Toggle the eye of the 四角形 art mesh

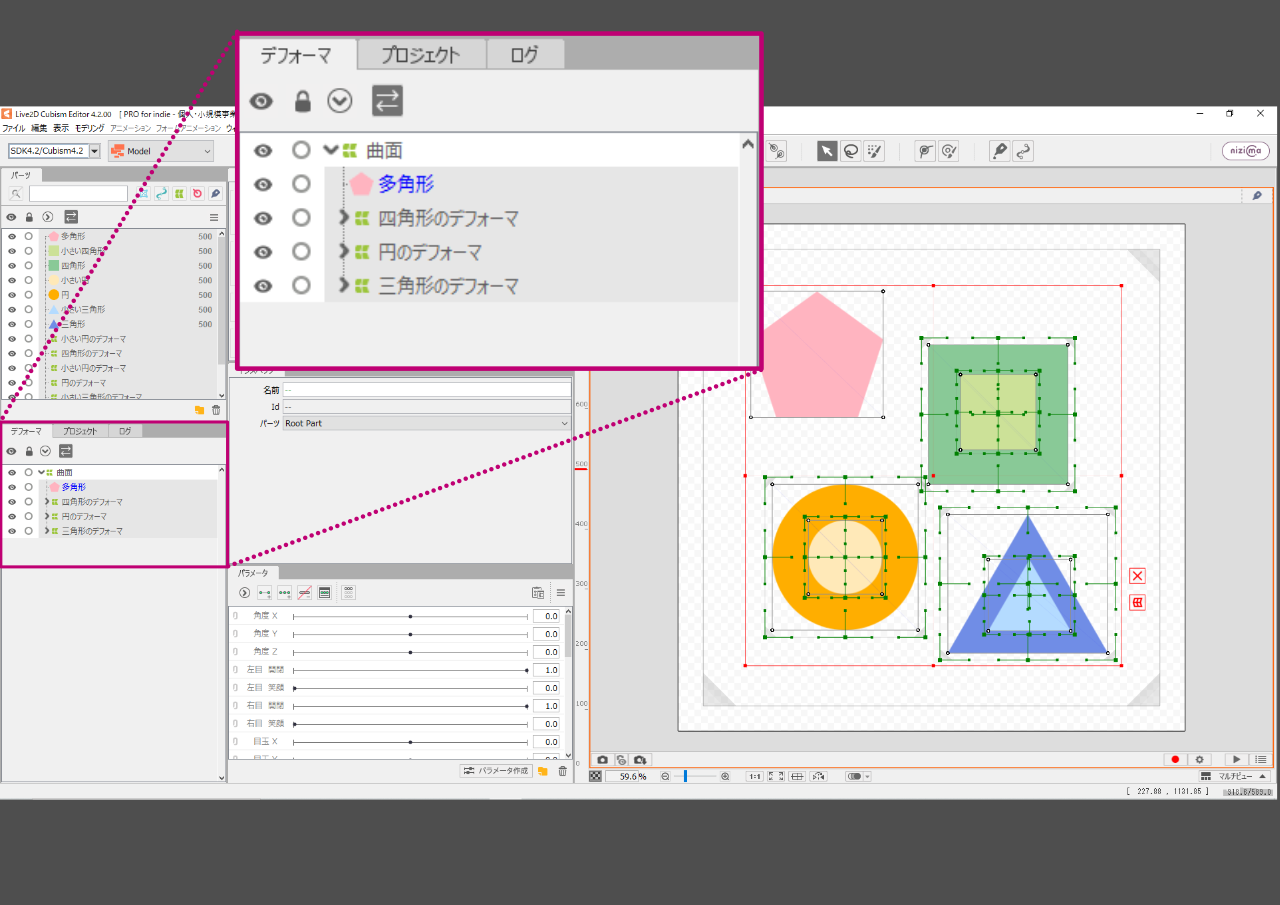[11, 266]
